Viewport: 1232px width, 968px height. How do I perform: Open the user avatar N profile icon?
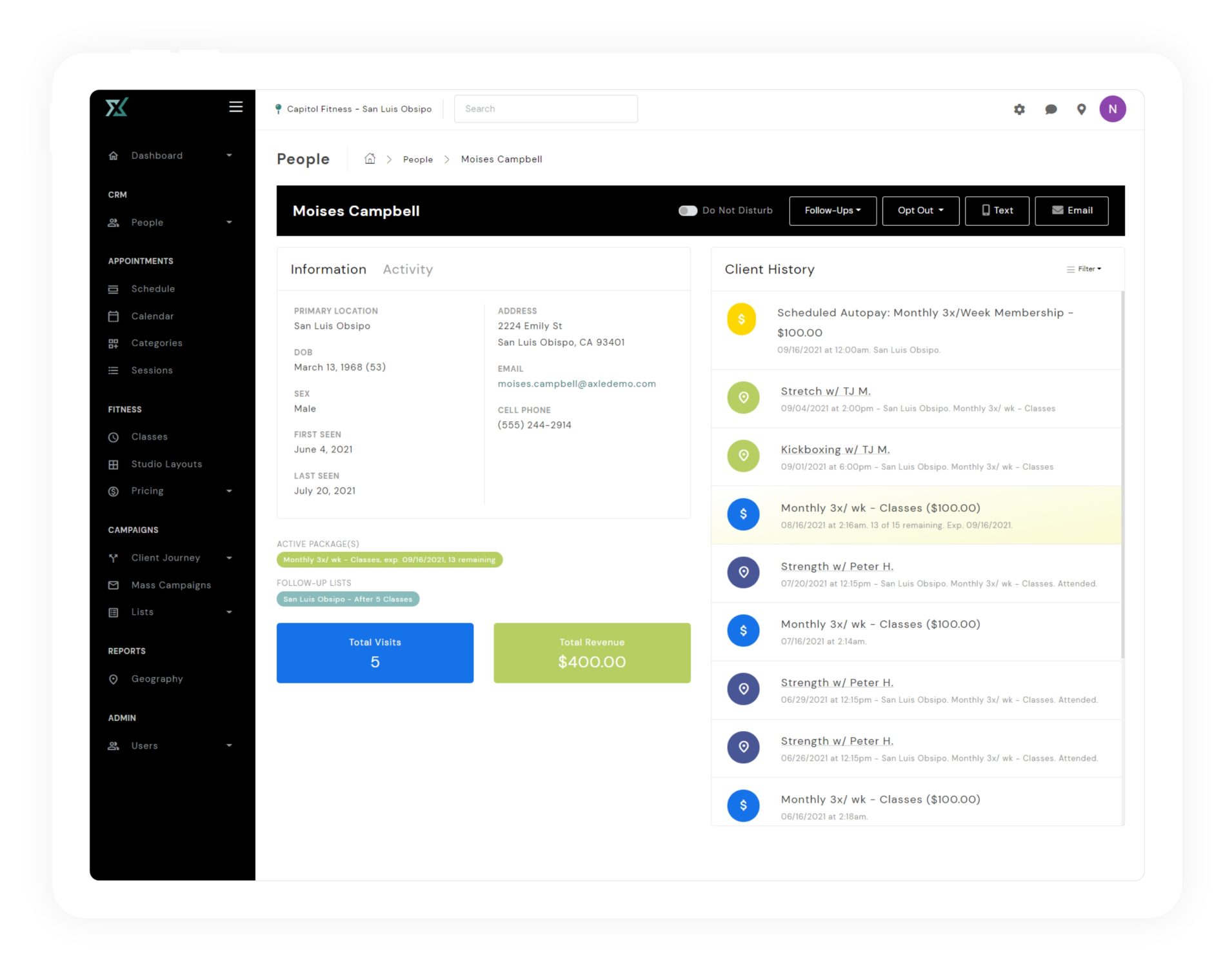[1112, 109]
